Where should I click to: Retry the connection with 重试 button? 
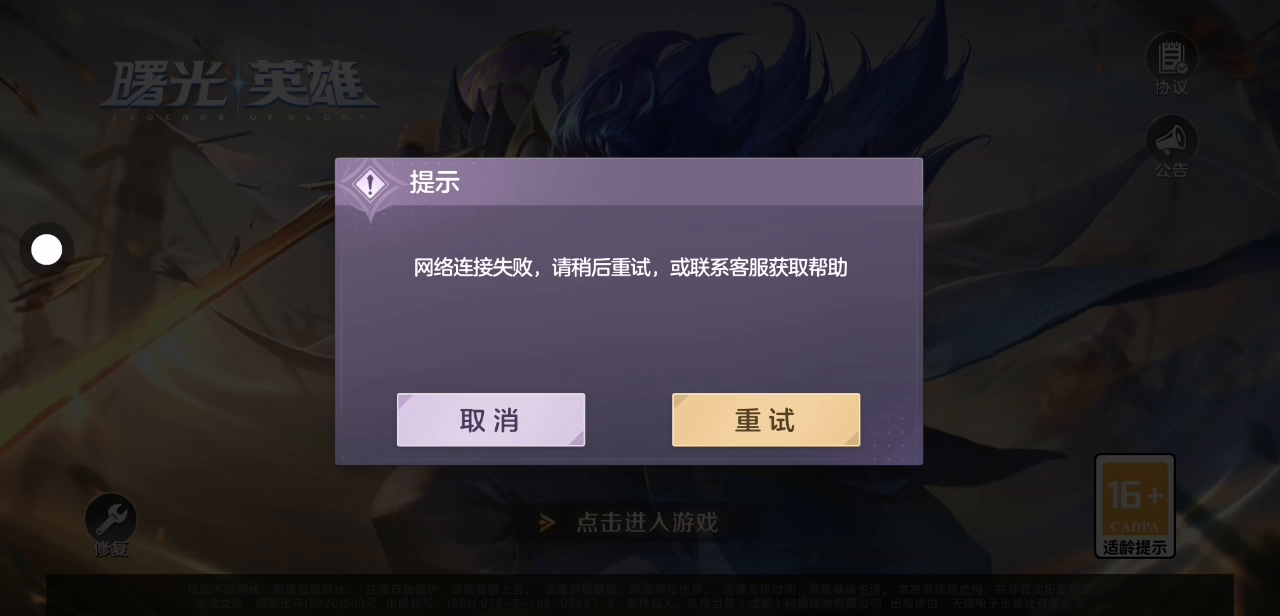click(766, 420)
